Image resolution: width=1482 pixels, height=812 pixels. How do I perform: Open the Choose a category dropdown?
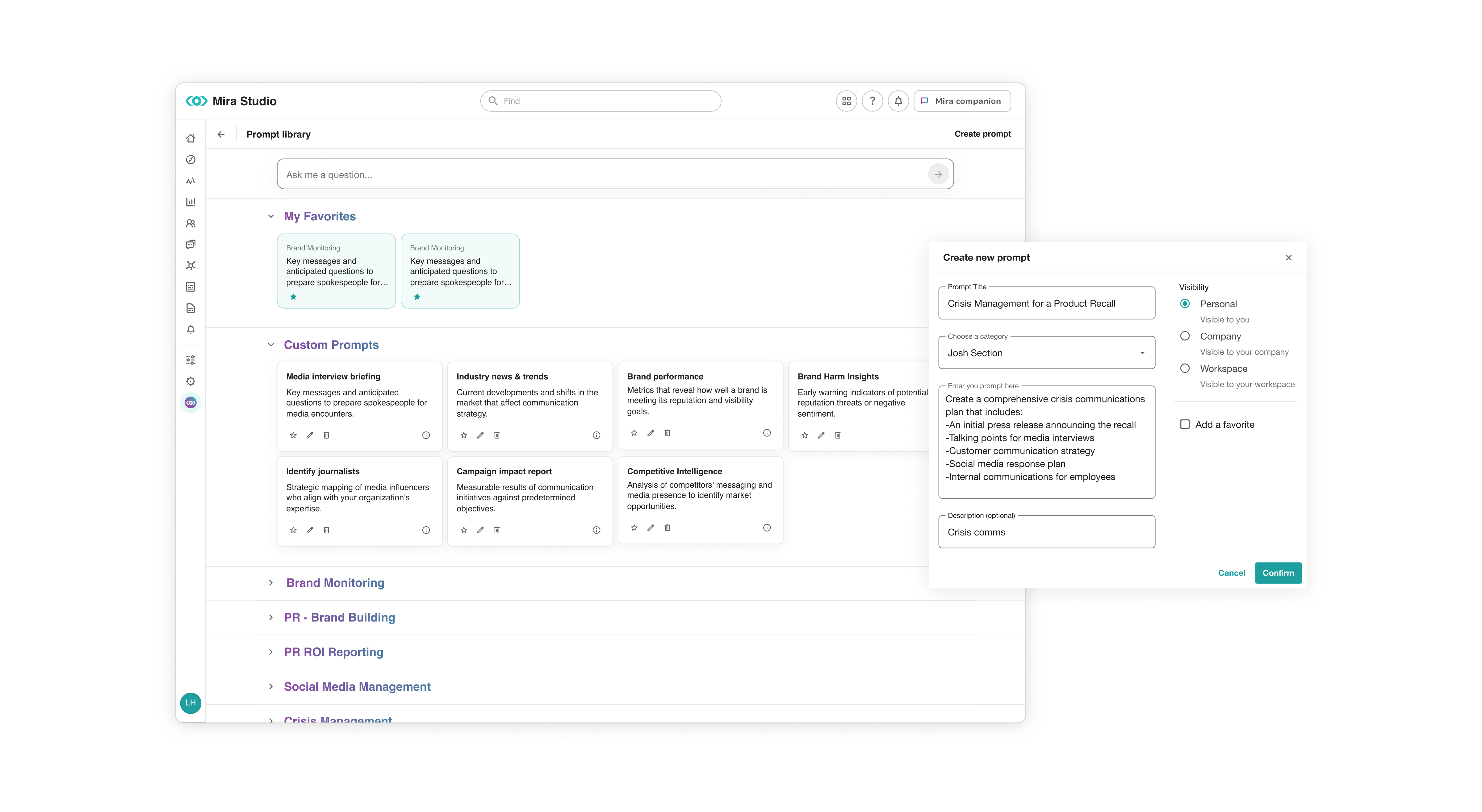point(1046,353)
